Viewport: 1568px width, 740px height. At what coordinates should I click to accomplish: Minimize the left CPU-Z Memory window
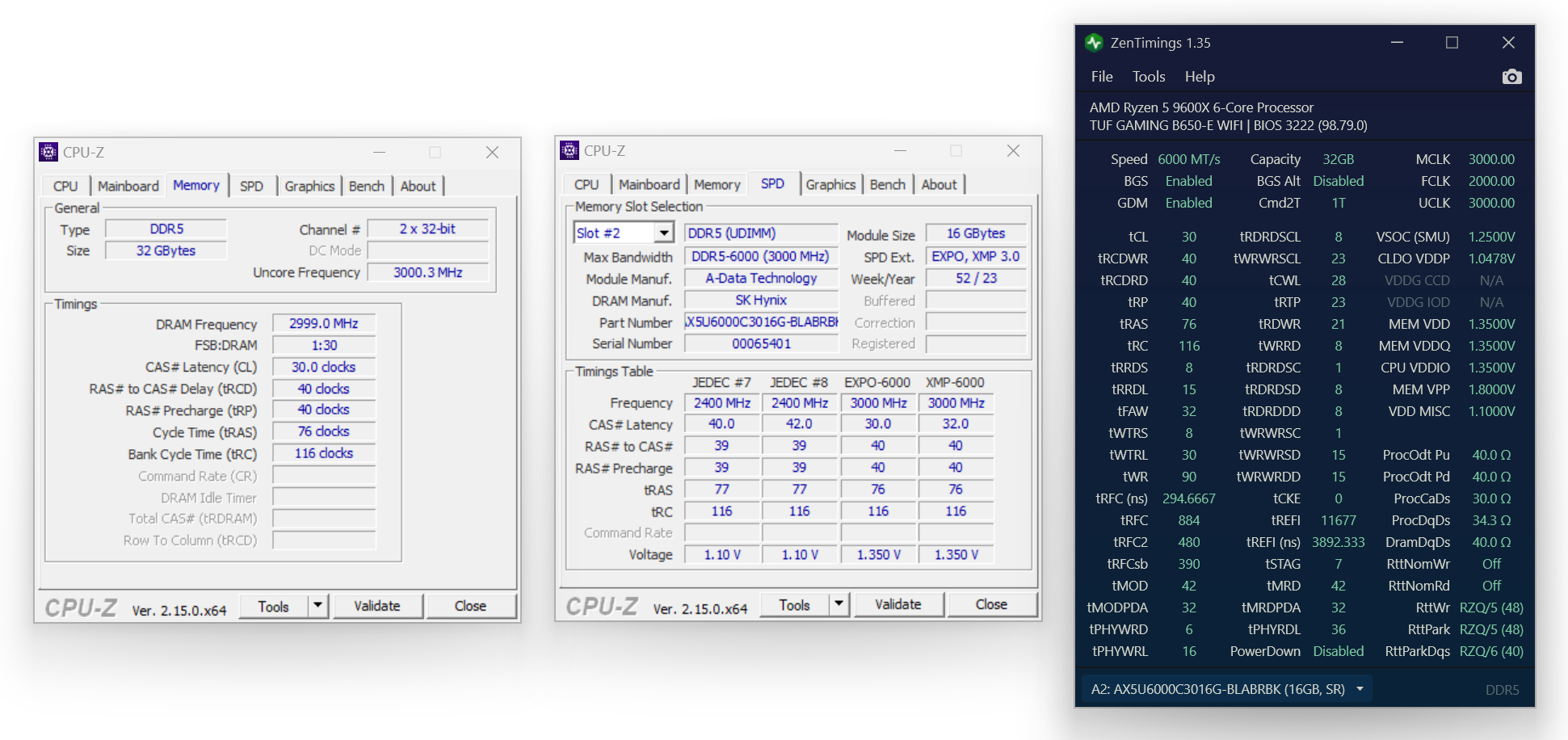pyautogui.click(x=379, y=153)
